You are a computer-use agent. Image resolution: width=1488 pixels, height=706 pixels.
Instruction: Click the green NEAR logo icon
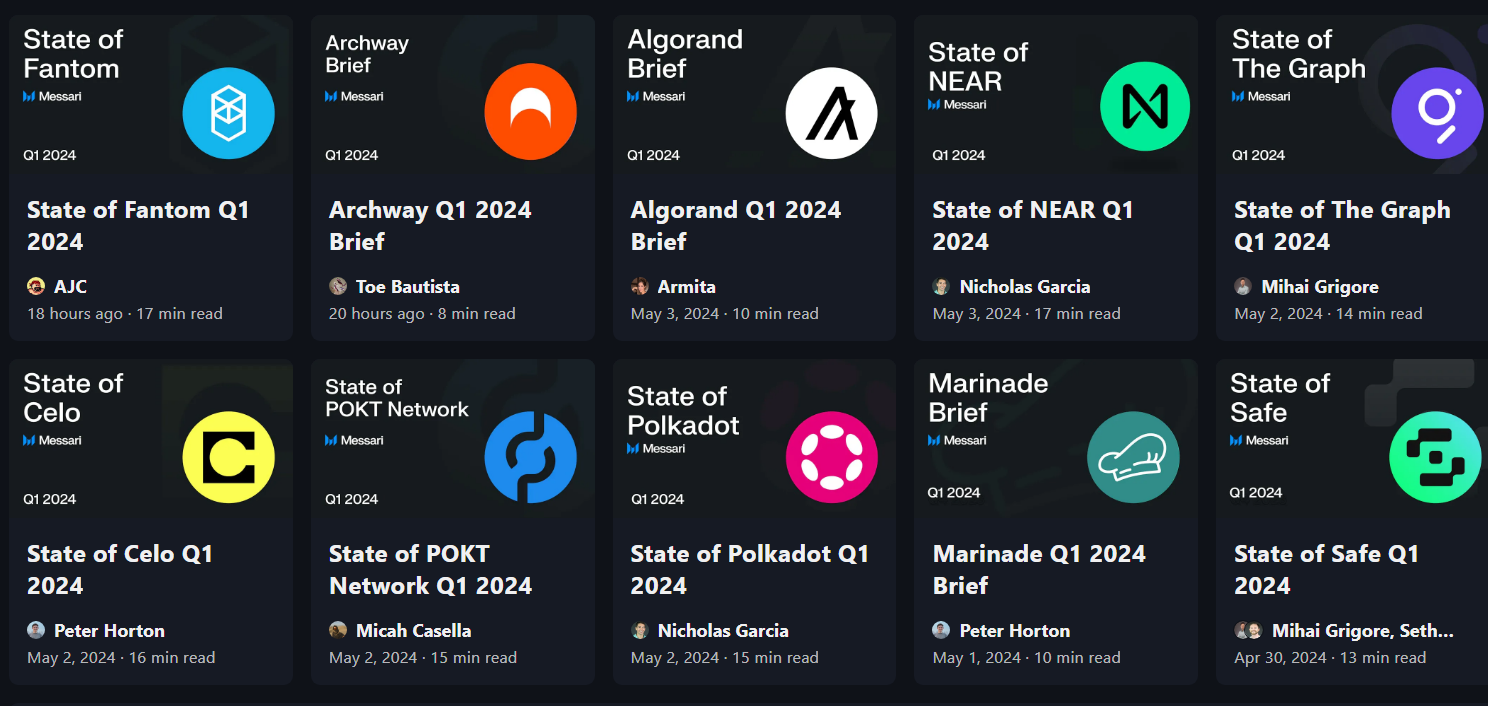(1144, 107)
